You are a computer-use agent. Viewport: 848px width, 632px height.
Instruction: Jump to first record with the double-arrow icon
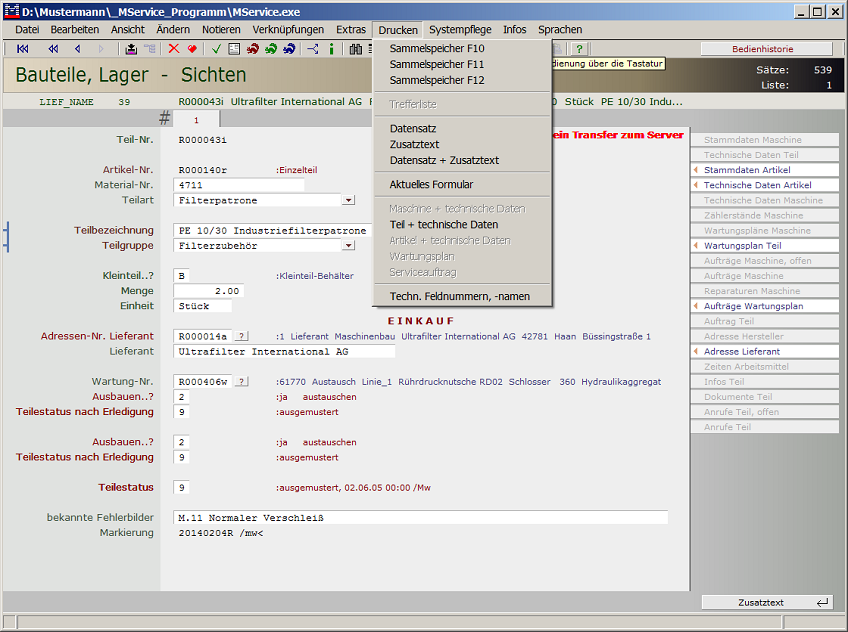coord(23,49)
